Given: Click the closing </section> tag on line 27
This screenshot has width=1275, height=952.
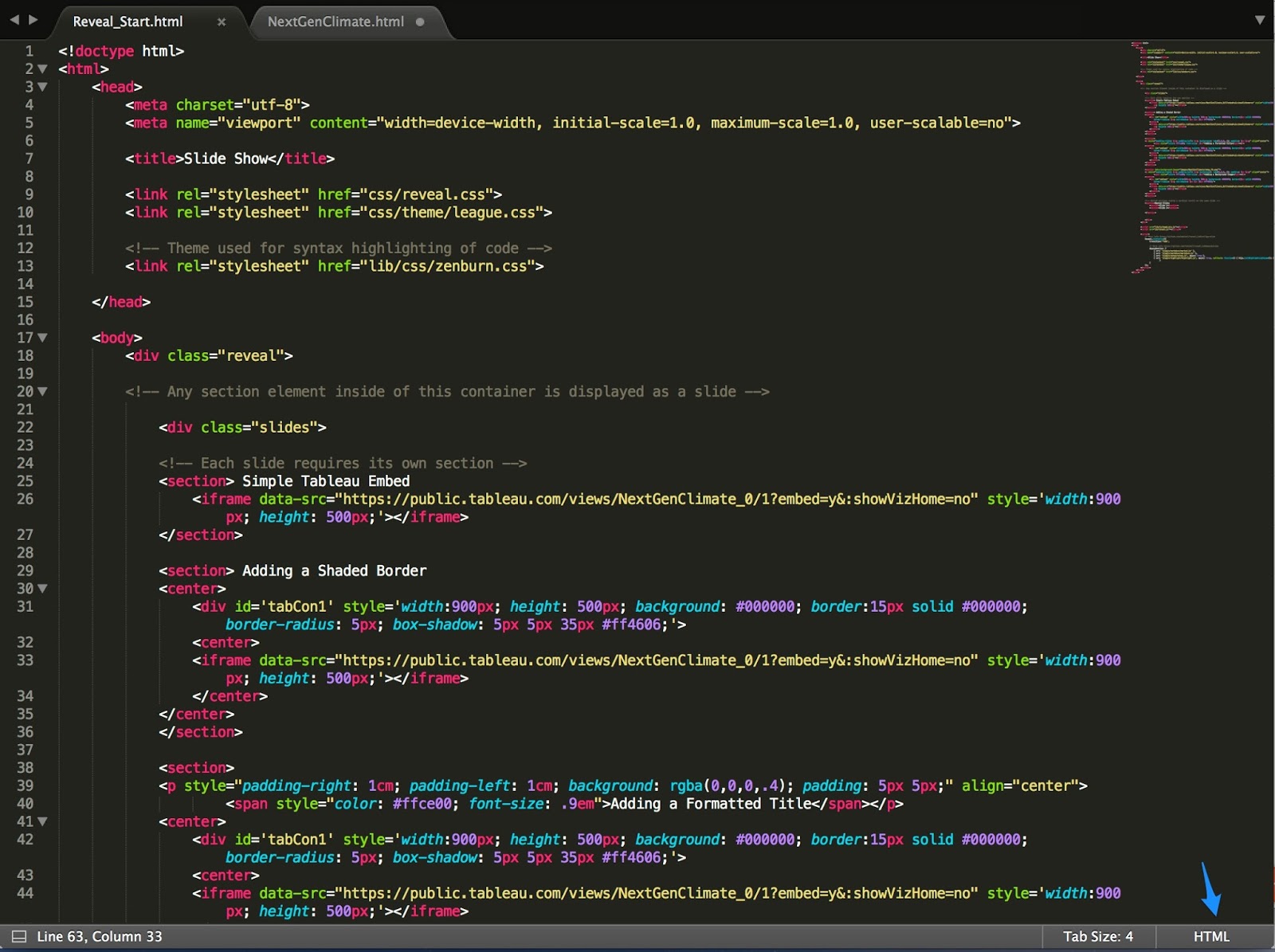Looking at the screenshot, I should tap(201, 535).
